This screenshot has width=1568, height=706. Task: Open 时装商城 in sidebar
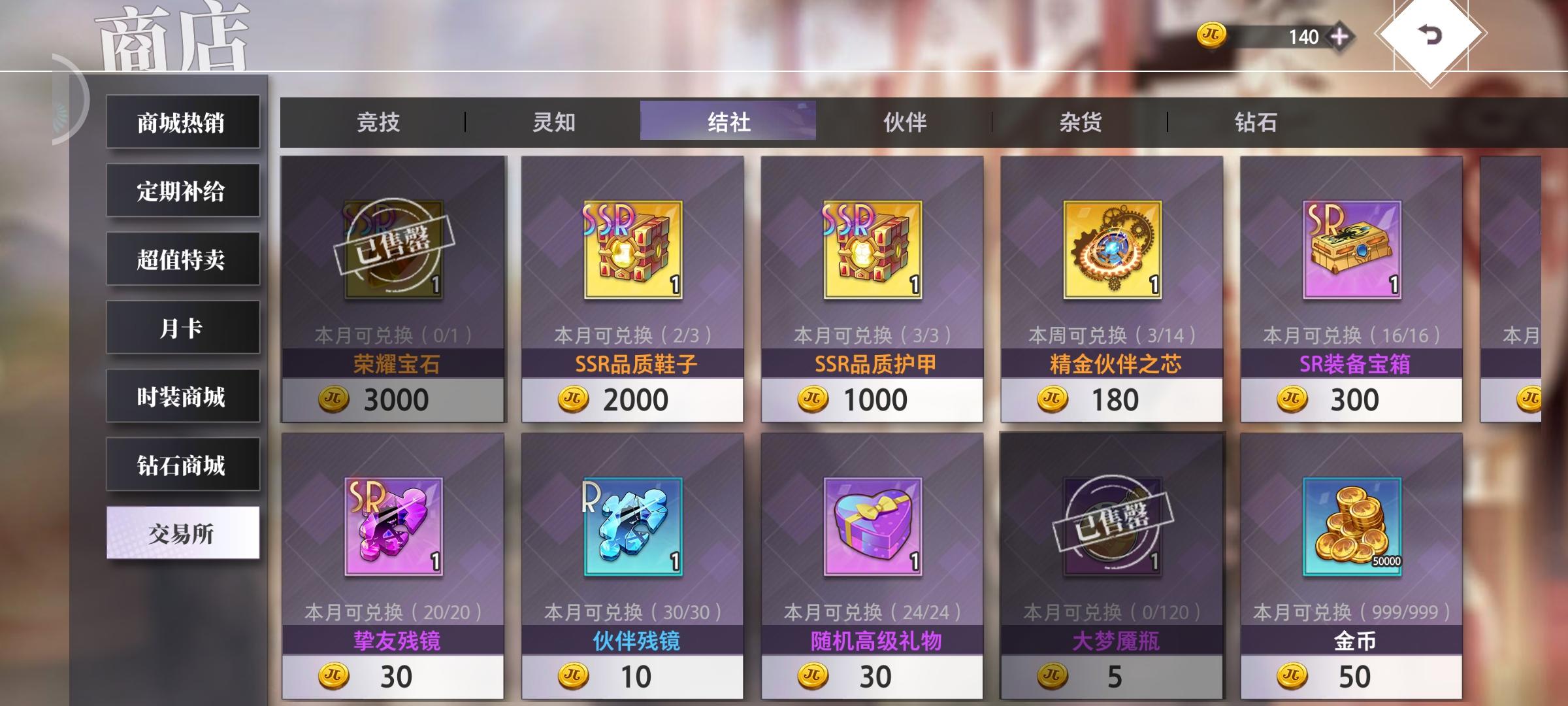point(182,396)
